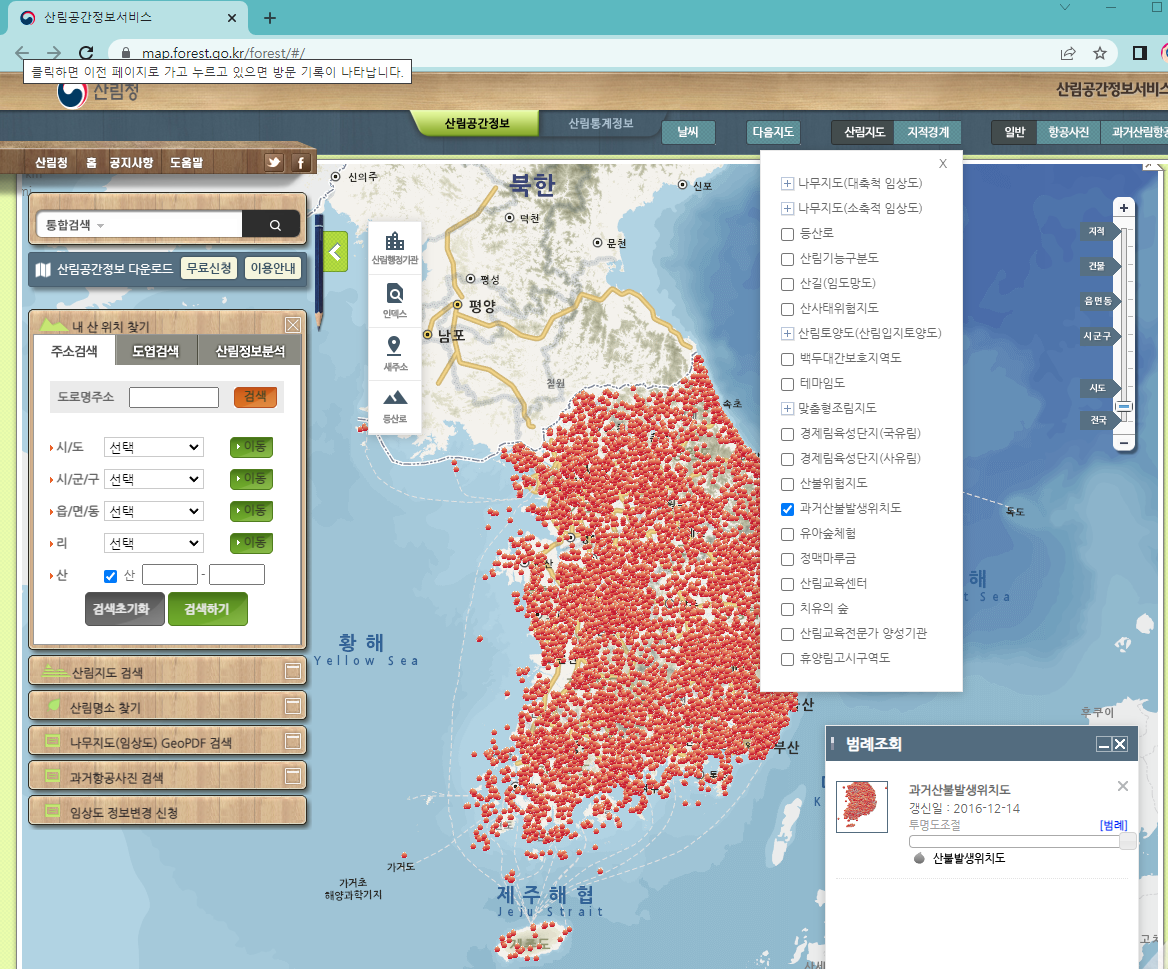Expand the 과거항공사진 검색 panel

point(293,776)
